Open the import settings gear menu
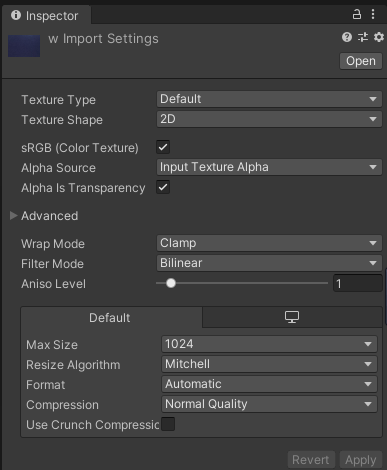 click(379, 37)
